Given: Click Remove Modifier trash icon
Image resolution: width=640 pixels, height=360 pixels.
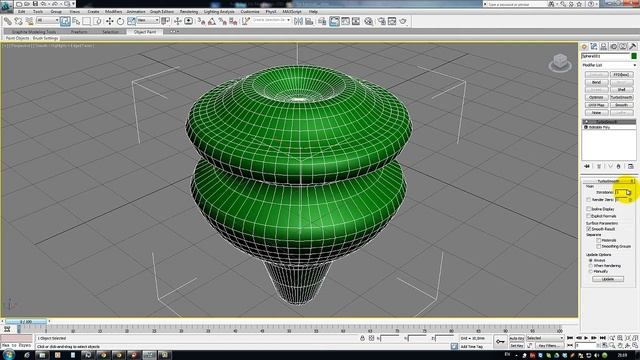Looking at the screenshot, I should coord(618,166).
